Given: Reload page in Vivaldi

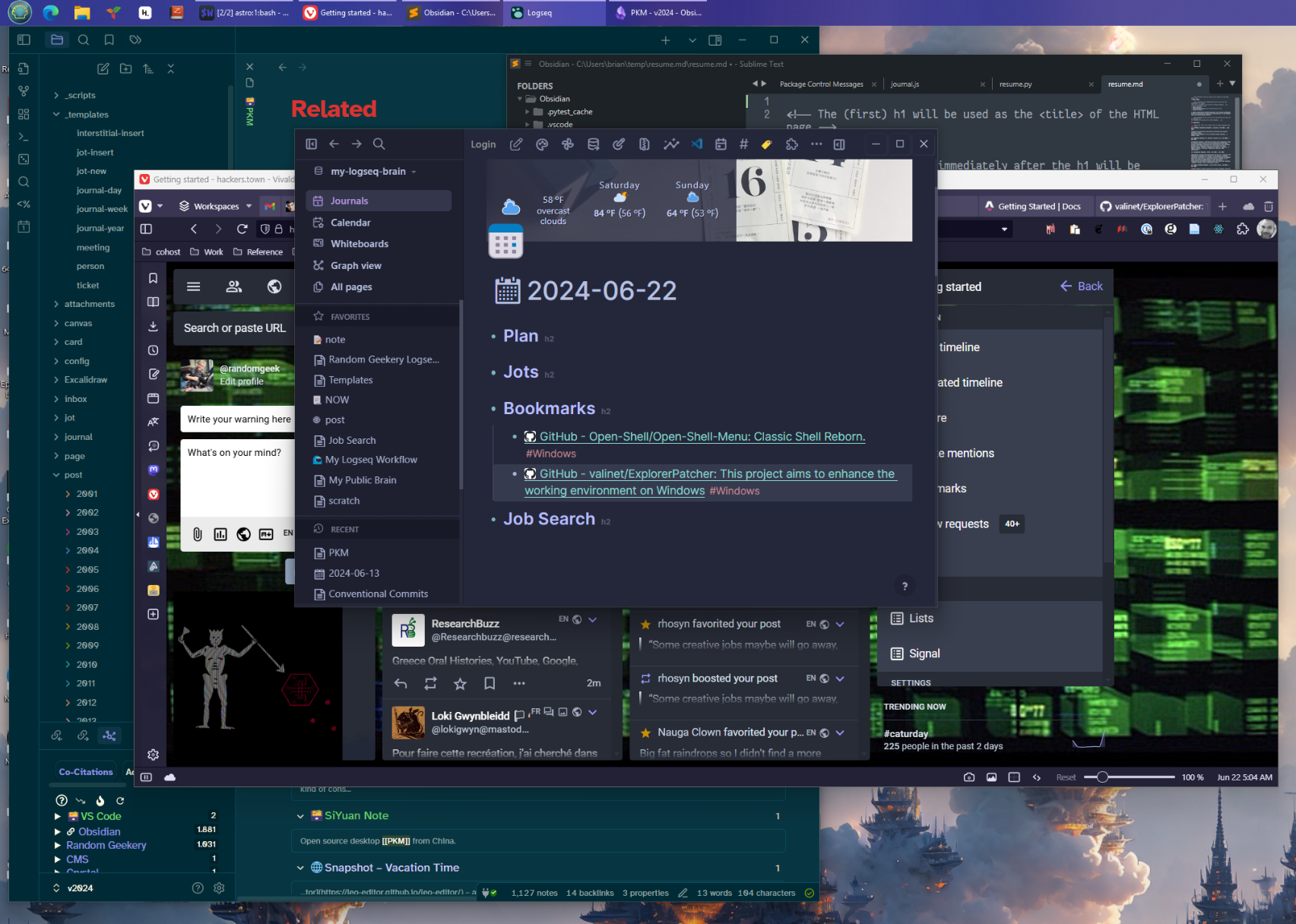Looking at the screenshot, I should 242,229.
